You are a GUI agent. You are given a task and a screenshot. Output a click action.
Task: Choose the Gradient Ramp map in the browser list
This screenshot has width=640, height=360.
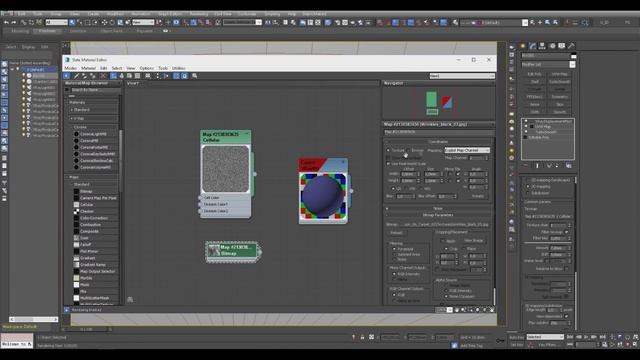tap(93, 264)
